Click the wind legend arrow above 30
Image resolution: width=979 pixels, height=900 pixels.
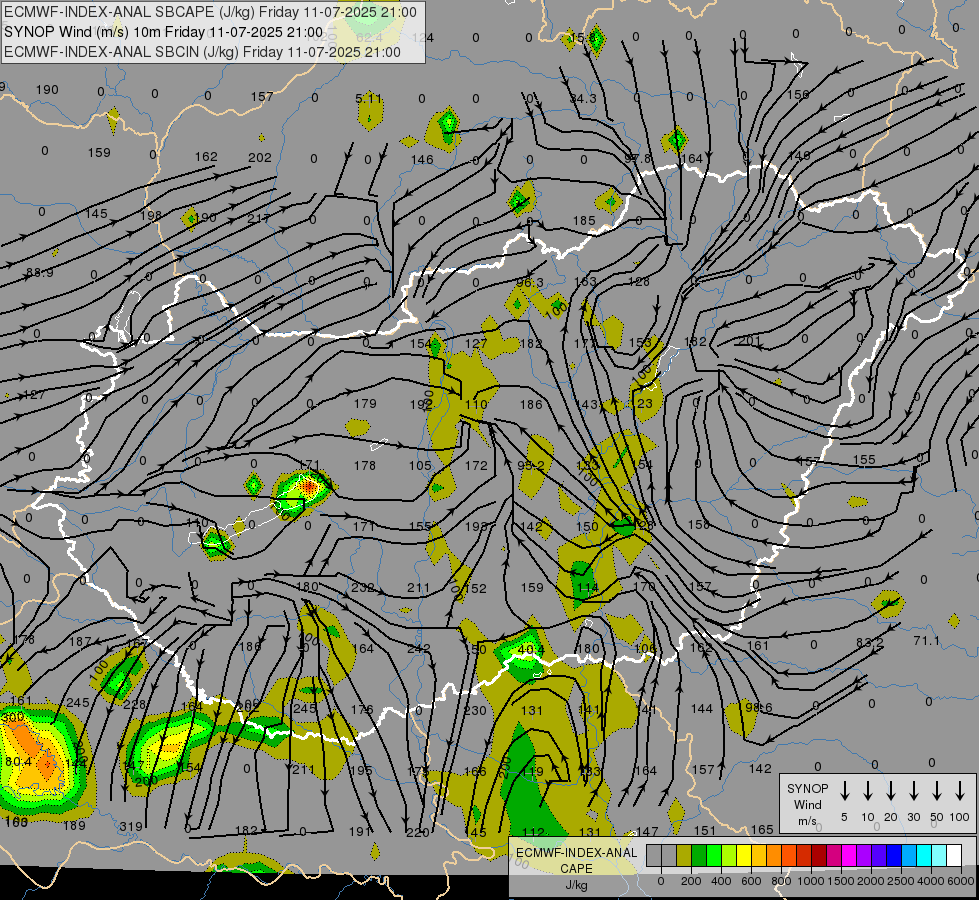pos(913,790)
